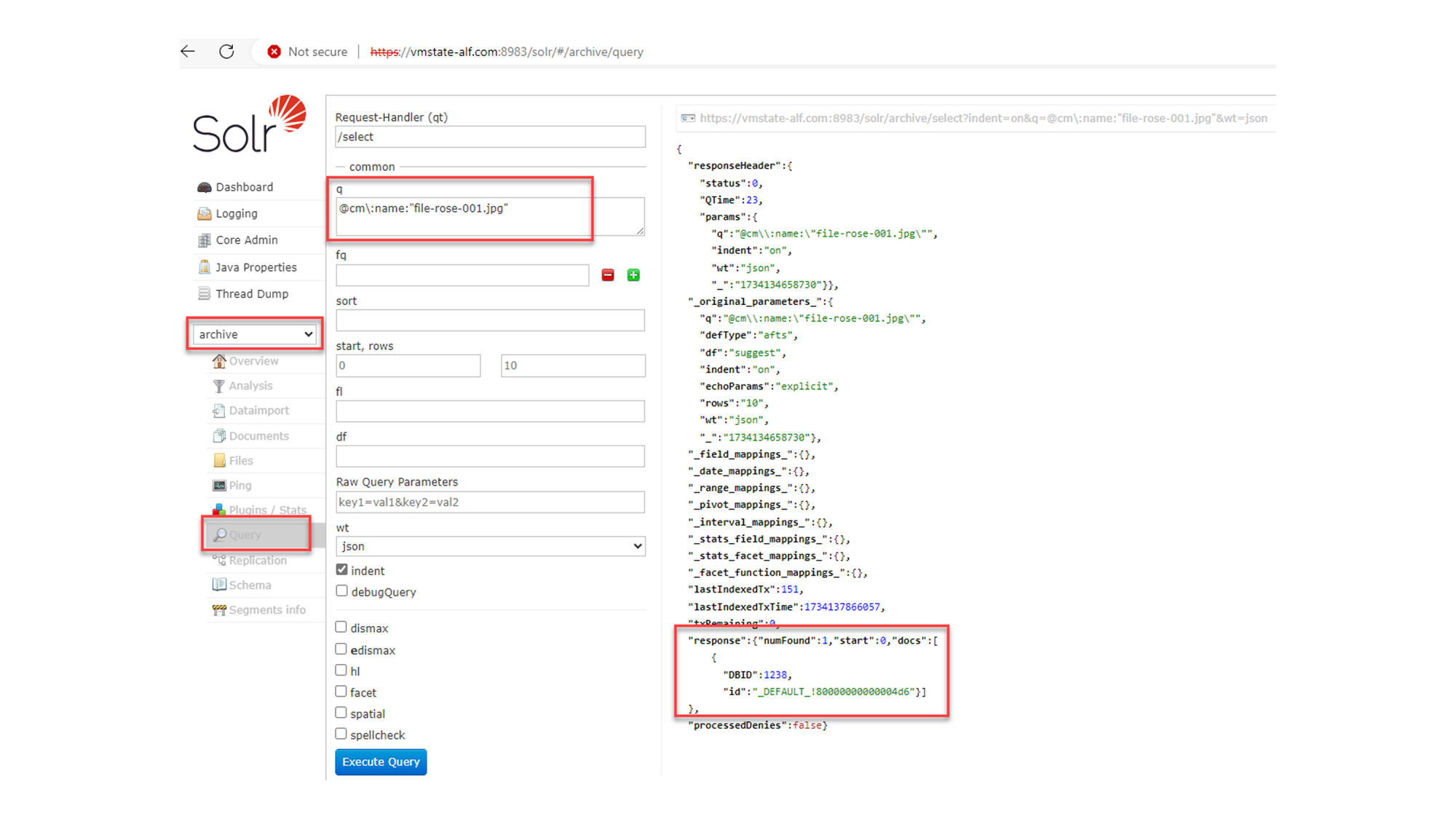Open Java Properties menu item
The width and height of the screenshot is (1456, 819).
pyautogui.click(x=256, y=267)
